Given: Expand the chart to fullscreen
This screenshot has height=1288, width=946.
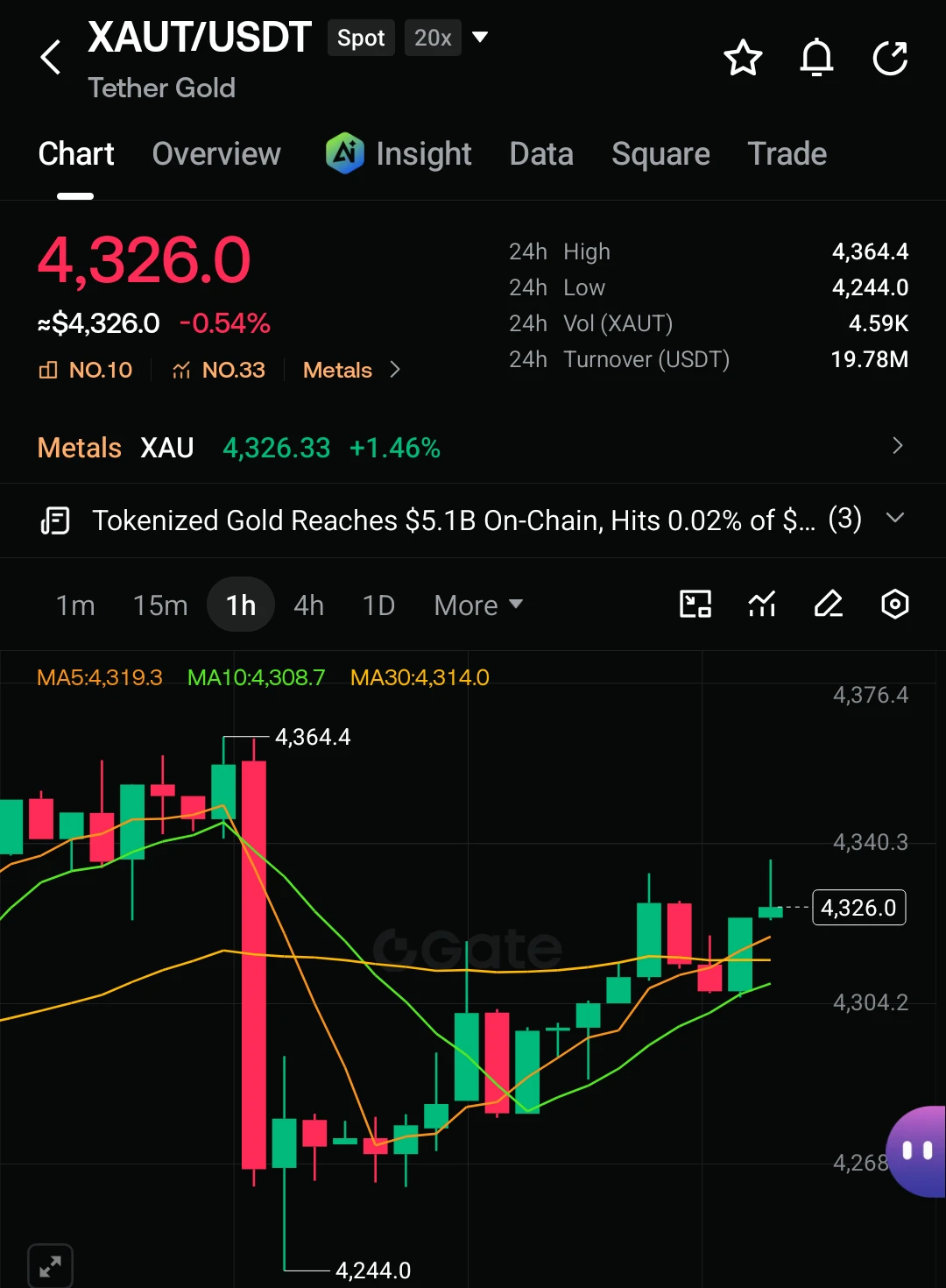Looking at the screenshot, I should 50,1266.
